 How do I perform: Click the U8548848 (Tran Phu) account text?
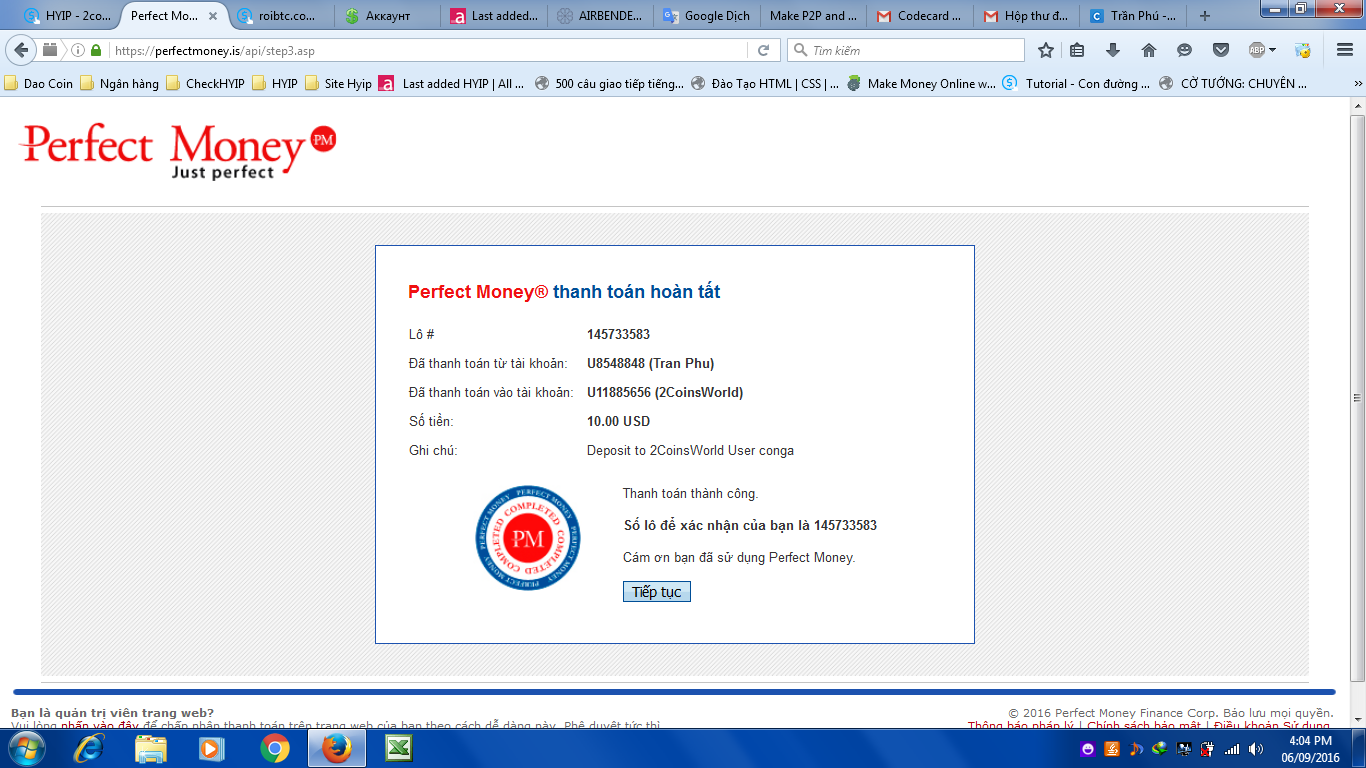650,363
